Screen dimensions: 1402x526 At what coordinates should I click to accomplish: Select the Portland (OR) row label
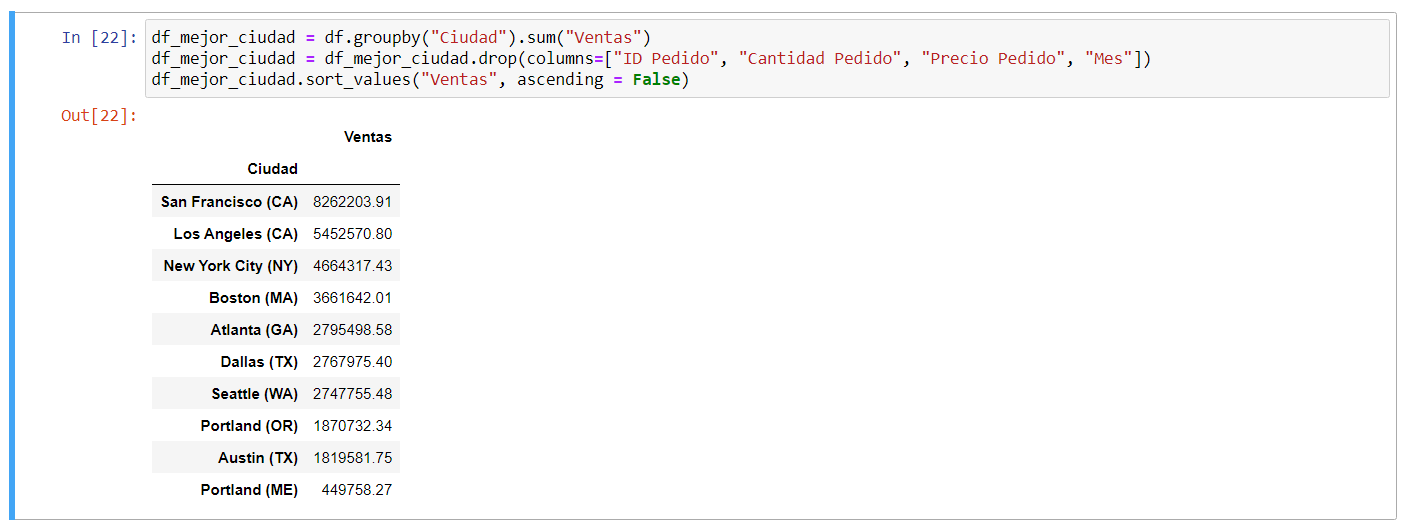point(249,426)
